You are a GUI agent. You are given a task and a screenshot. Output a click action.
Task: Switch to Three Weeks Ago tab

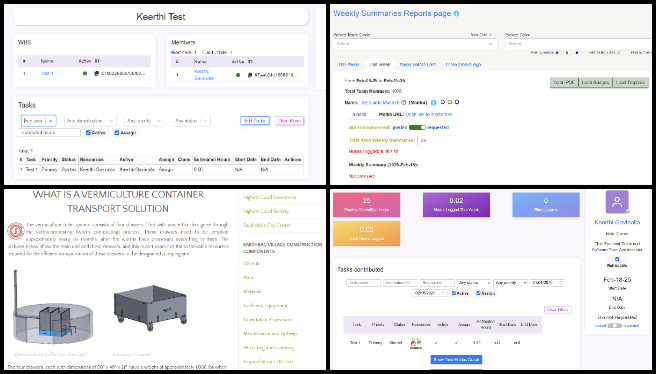(x=463, y=64)
